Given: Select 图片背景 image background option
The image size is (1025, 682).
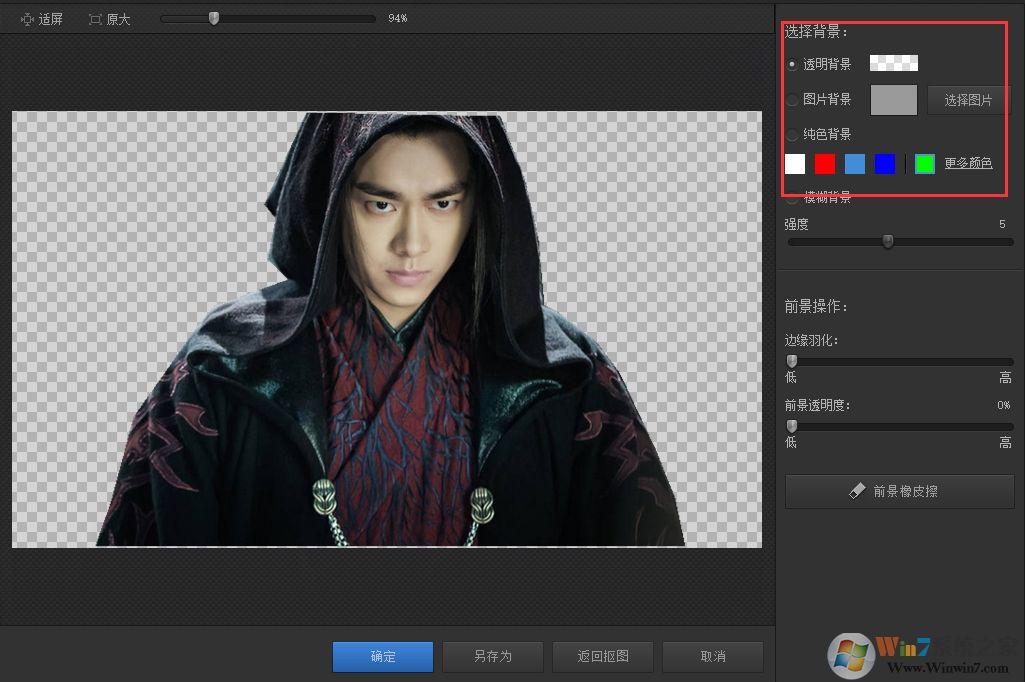Looking at the screenshot, I should pyautogui.click(x=792, y=99).
